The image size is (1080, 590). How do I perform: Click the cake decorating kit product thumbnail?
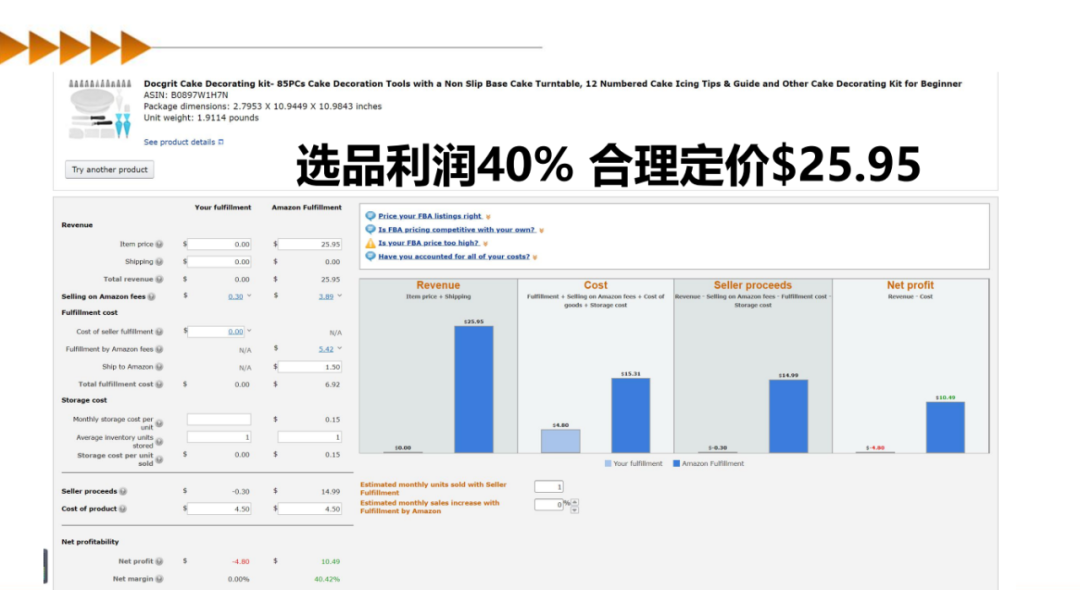click(x=100, y=109)
